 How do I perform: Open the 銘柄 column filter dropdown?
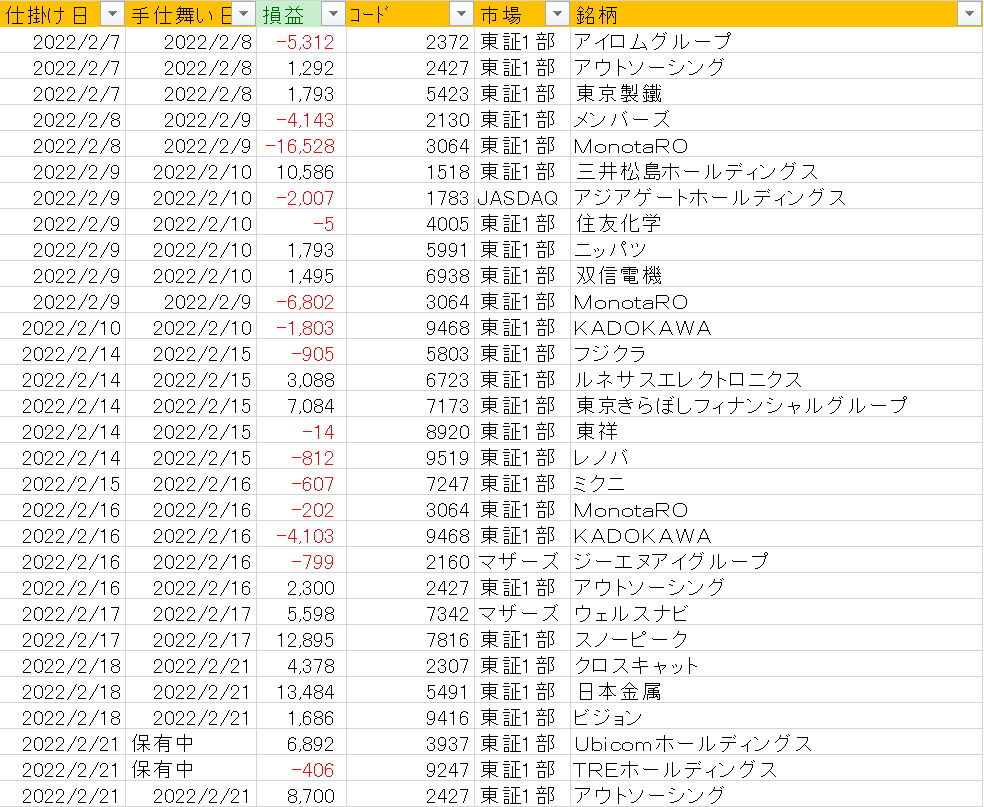(969, 14)
